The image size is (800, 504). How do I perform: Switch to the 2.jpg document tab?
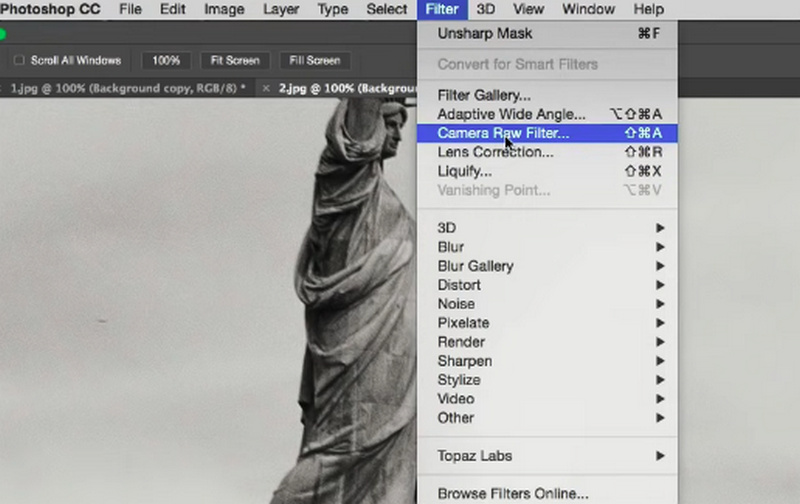(x=347, y=88)
